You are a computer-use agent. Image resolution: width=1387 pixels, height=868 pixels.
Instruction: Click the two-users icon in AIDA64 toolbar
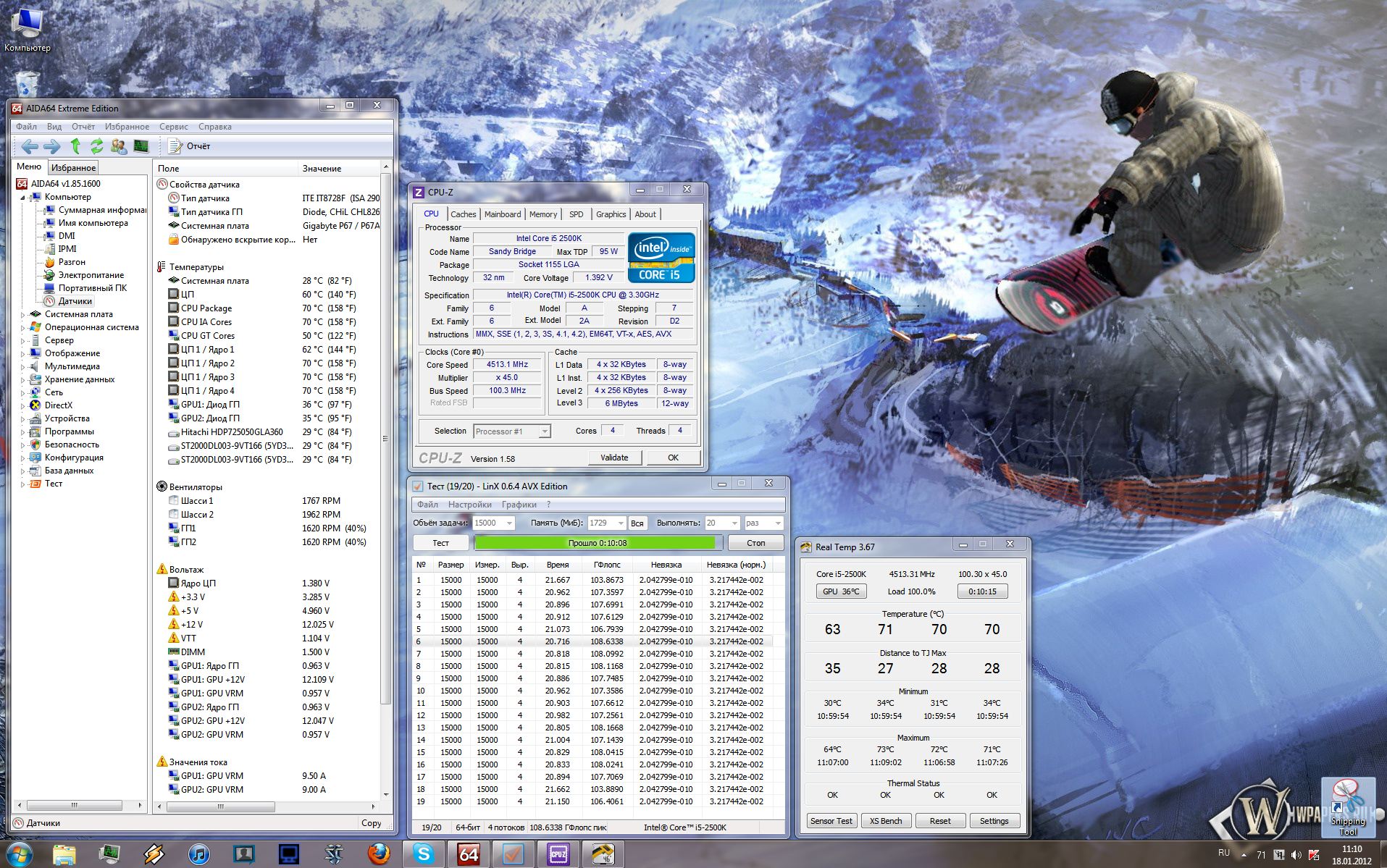(119, 146)
